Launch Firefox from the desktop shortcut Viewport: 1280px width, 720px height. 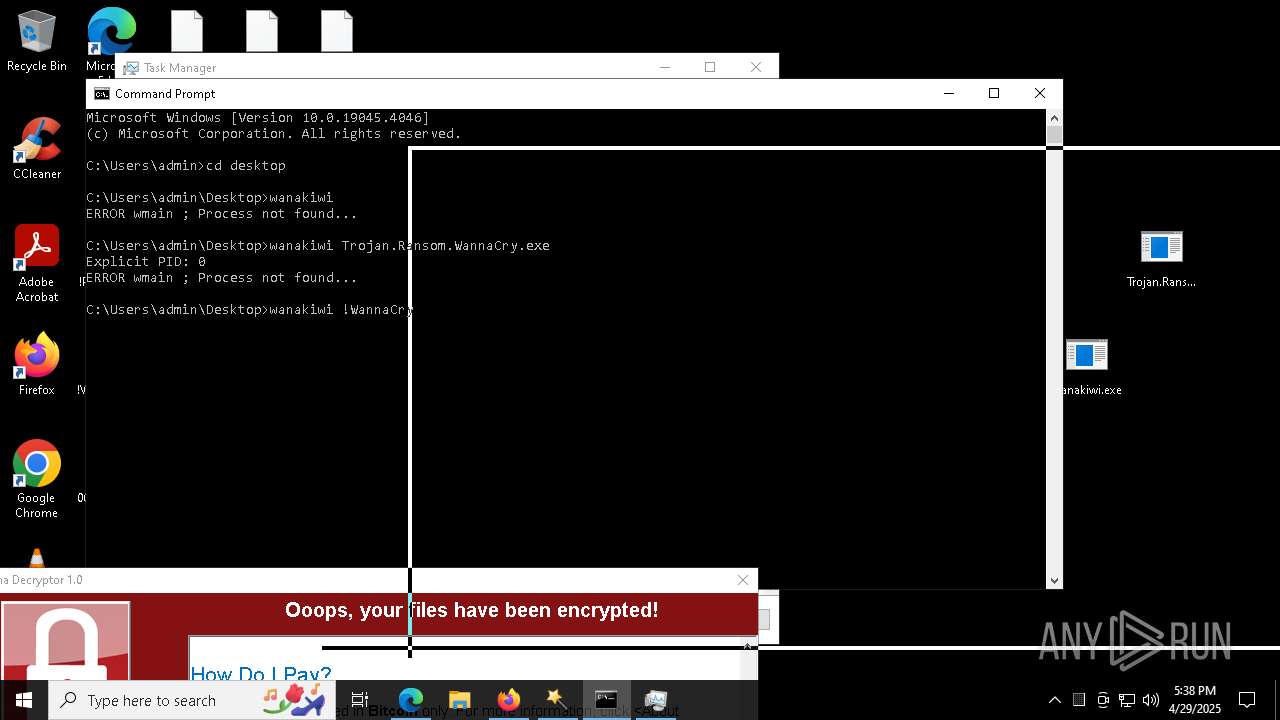tap(37, 365)
